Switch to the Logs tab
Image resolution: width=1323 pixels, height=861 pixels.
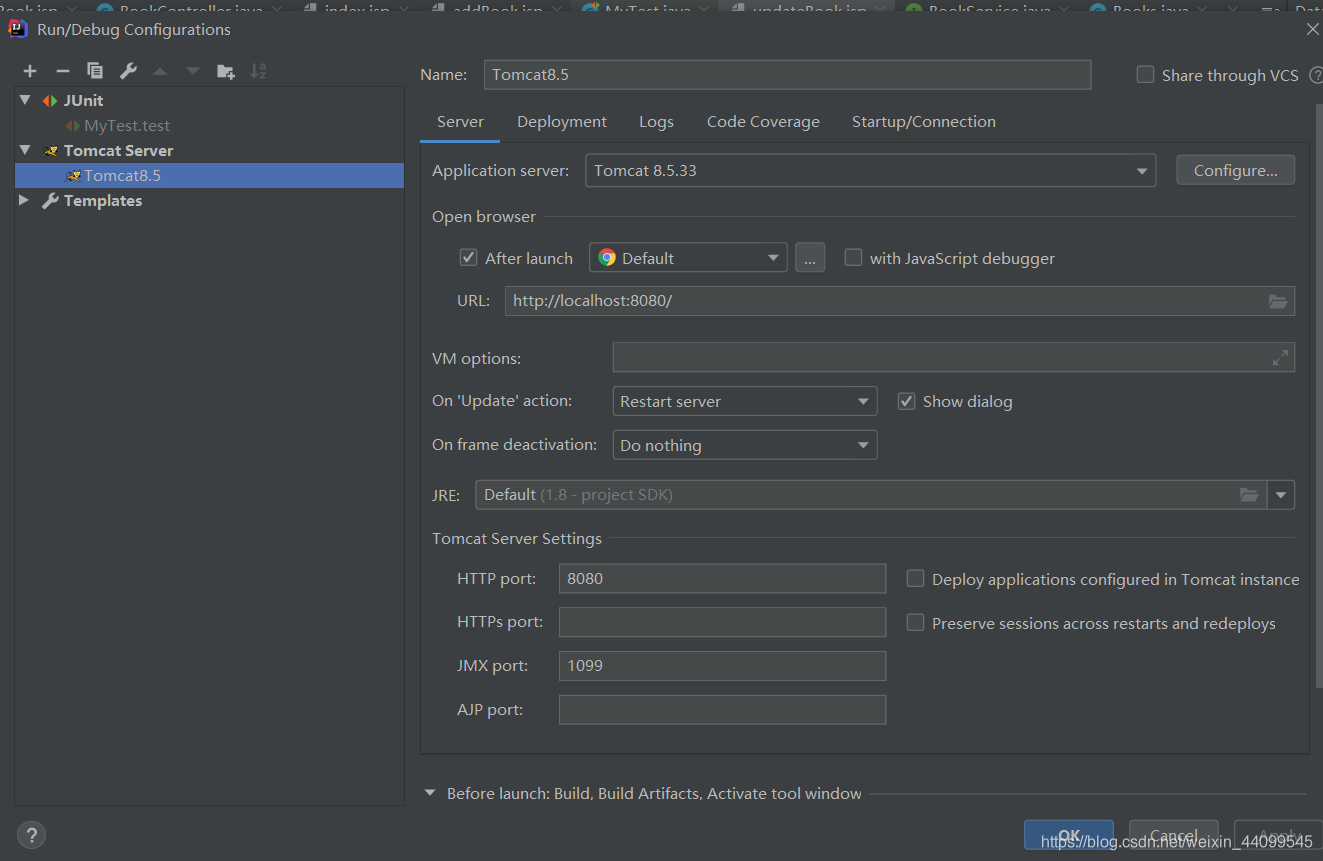[x=656, y=122]
